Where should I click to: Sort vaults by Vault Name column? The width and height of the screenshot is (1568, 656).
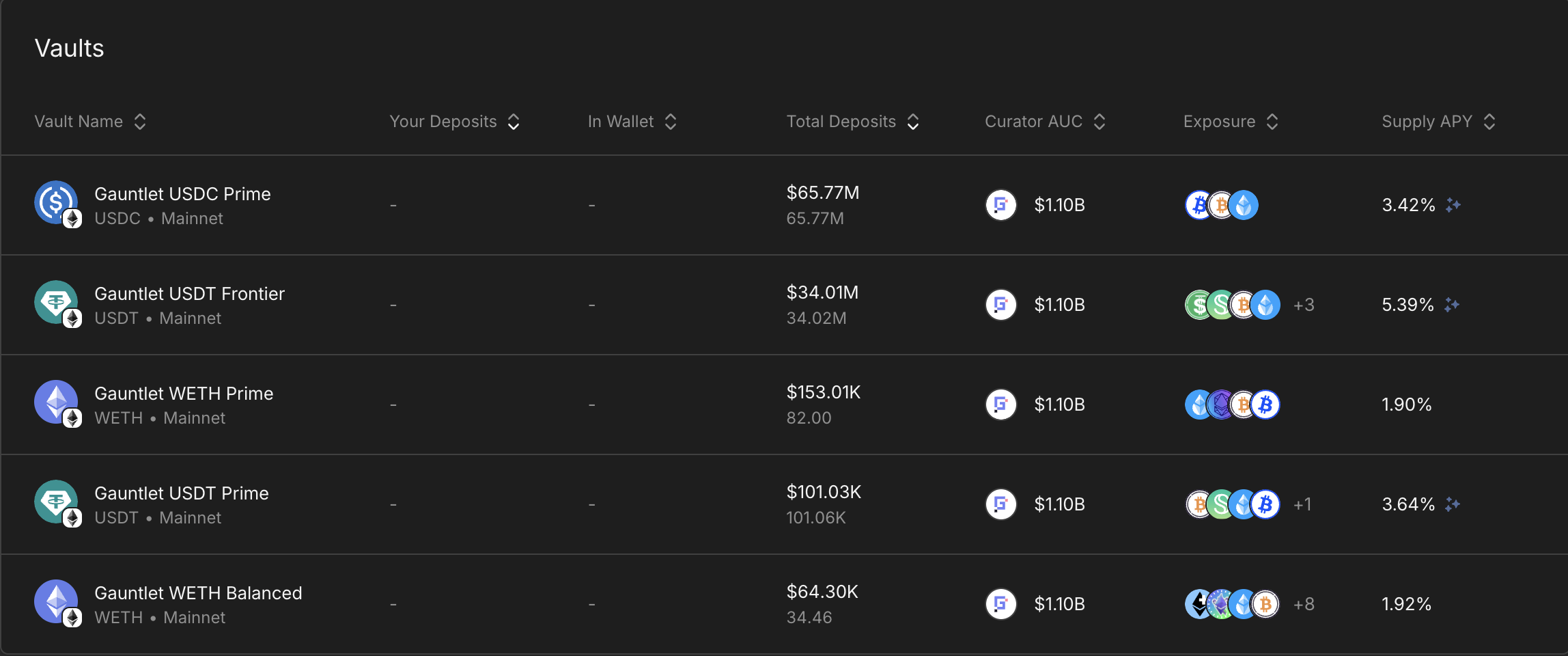point(90,122)
